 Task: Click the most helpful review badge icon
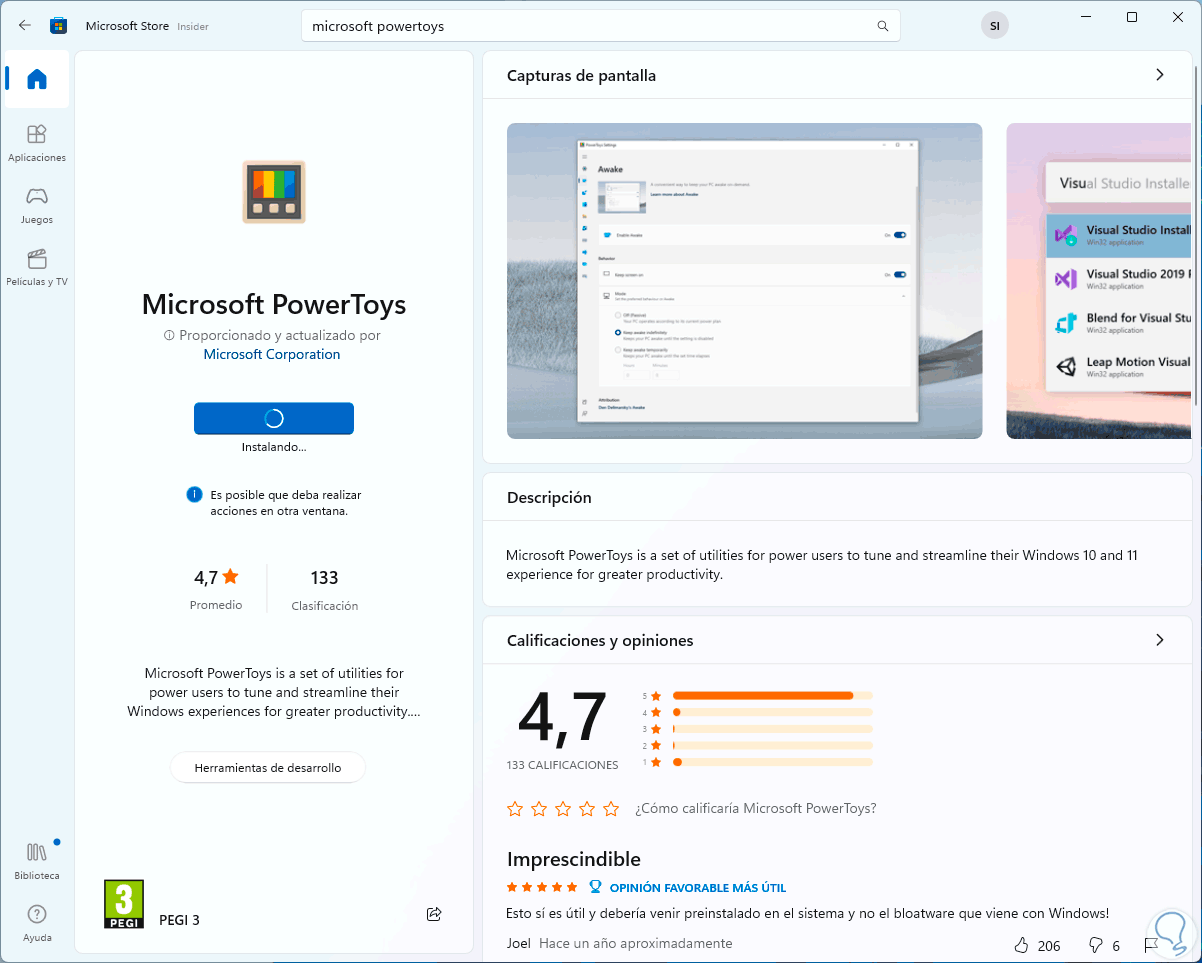(x=595, y=887)
